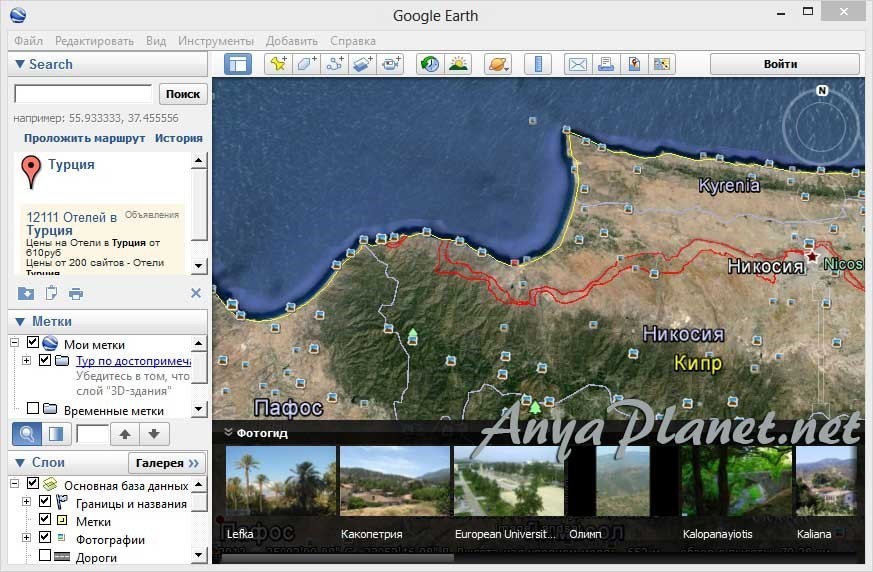Move the selected item up
Viewport: 873px width, 572px height.
125,433
